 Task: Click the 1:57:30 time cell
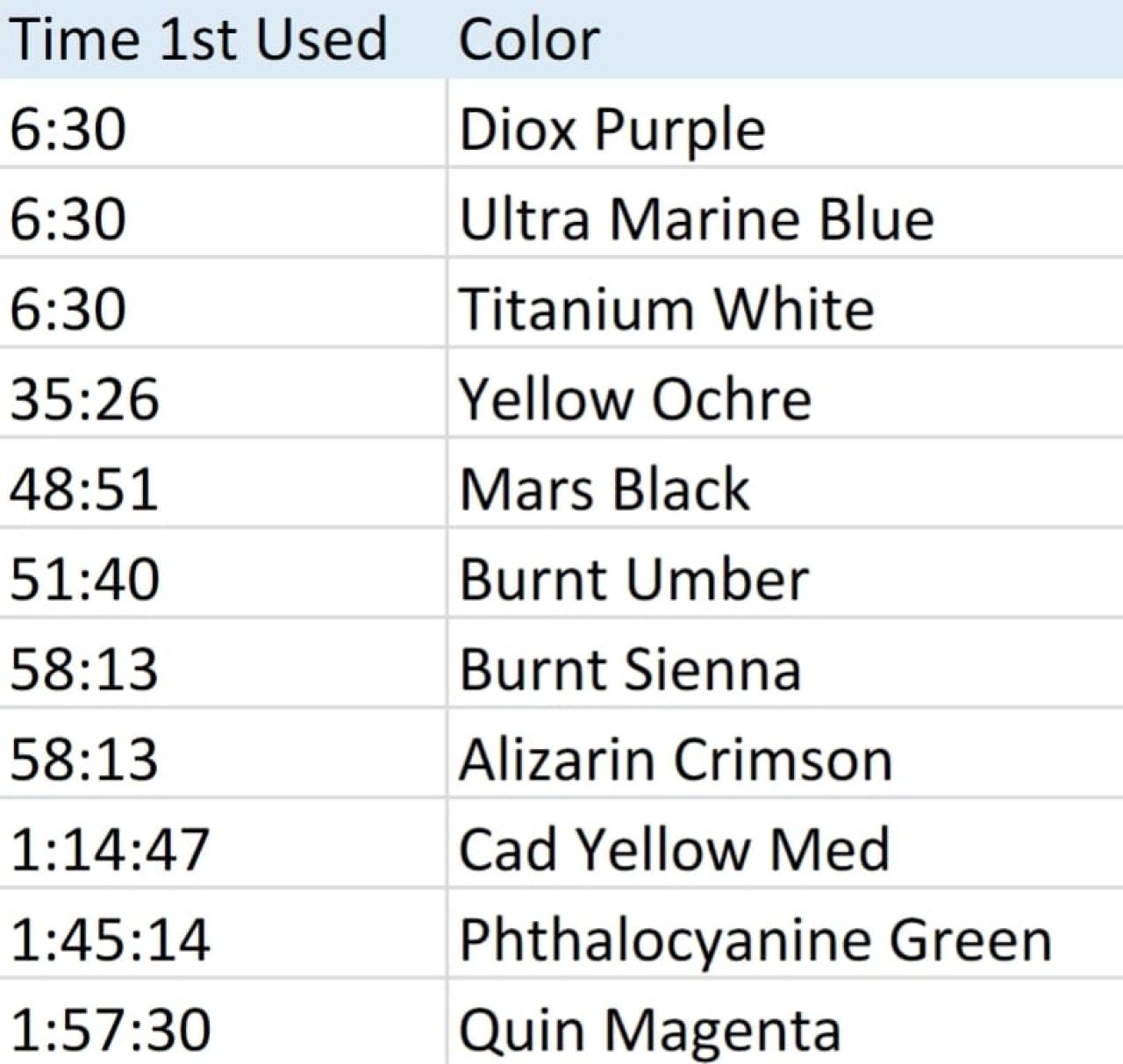[110, 1029]
